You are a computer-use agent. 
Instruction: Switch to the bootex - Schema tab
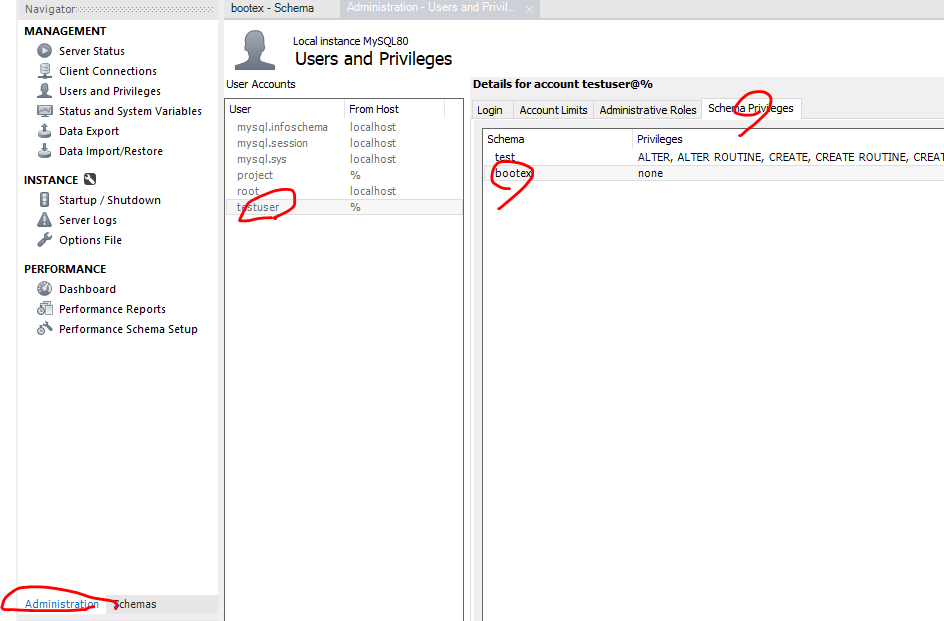click(x=272, y=8)
